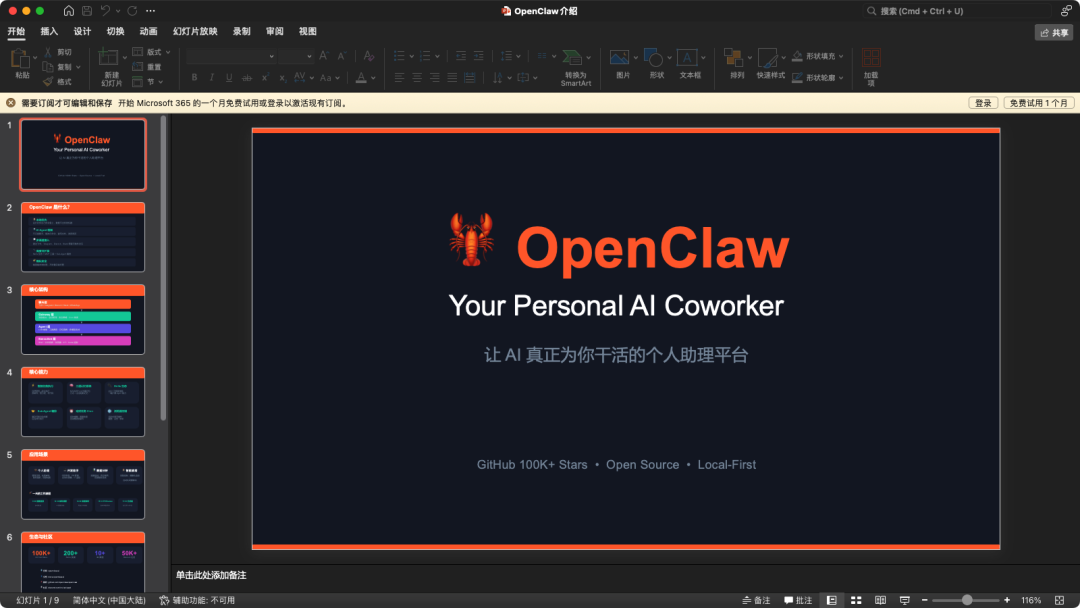Insert a New Slide with the ribbon icon

108,58
